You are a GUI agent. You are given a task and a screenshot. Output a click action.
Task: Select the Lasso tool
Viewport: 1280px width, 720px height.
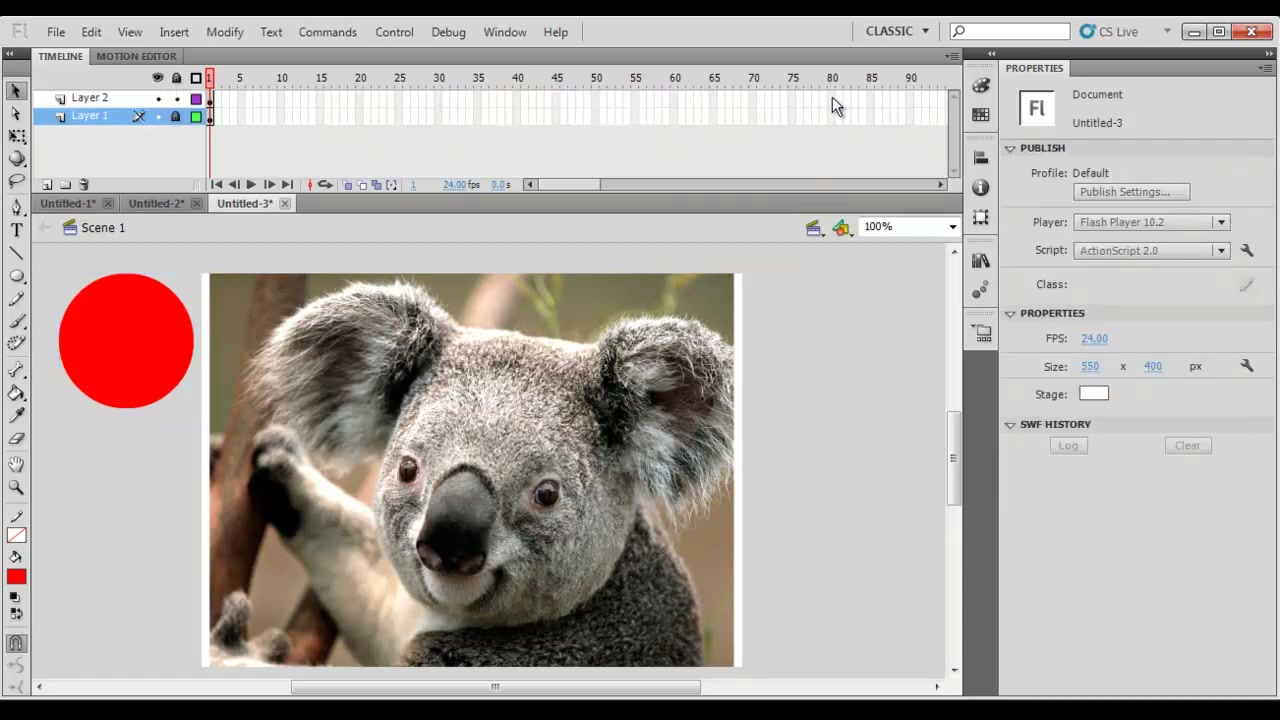16,182
